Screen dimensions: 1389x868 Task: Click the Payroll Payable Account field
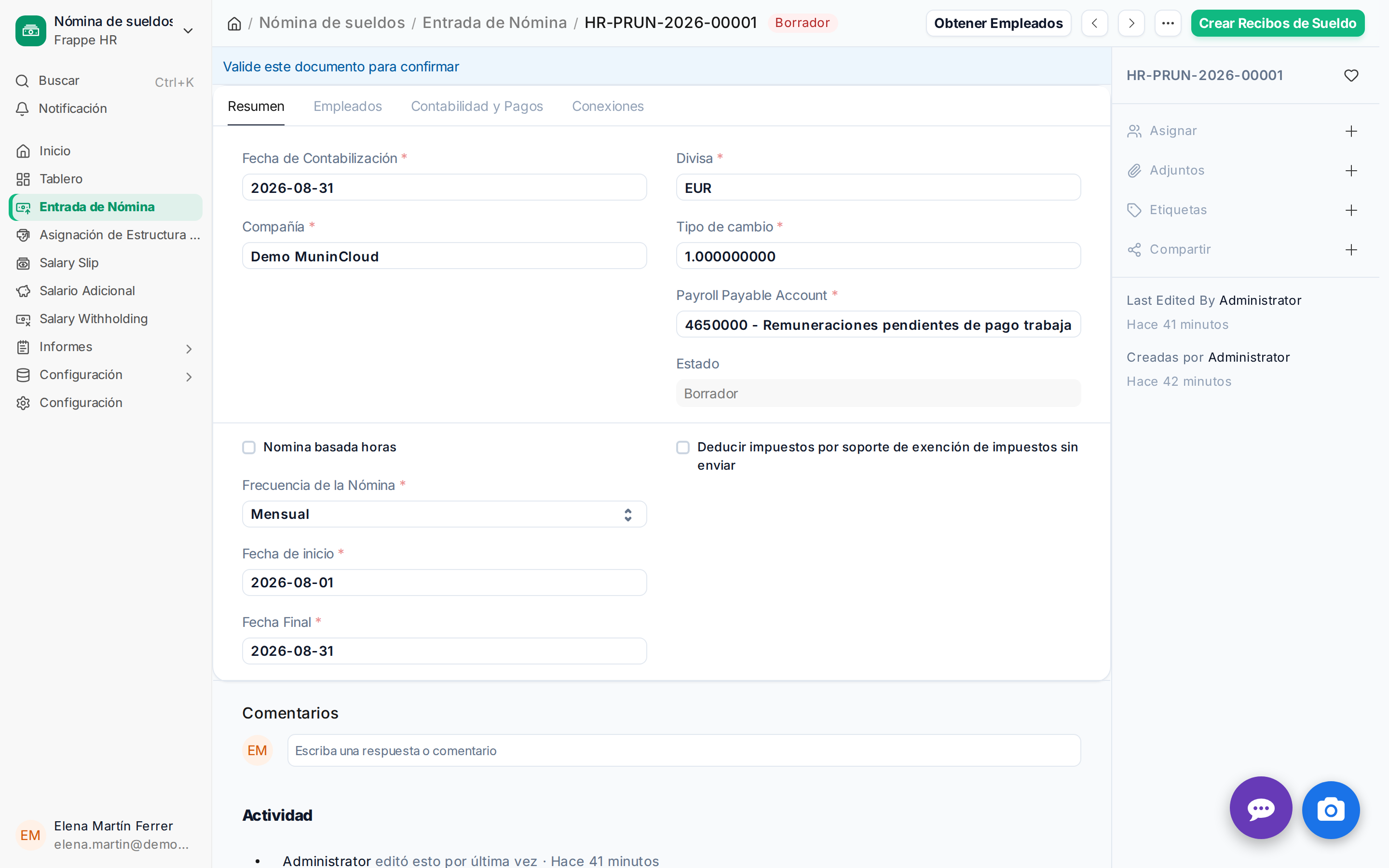click(x=878, y=325)
